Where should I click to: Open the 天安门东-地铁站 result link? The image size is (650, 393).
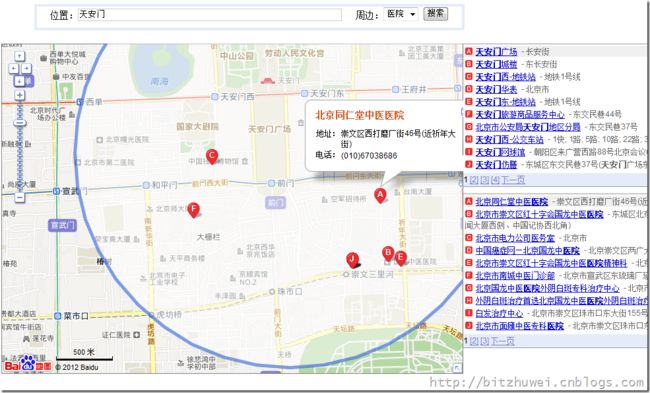tap(505, 102)
